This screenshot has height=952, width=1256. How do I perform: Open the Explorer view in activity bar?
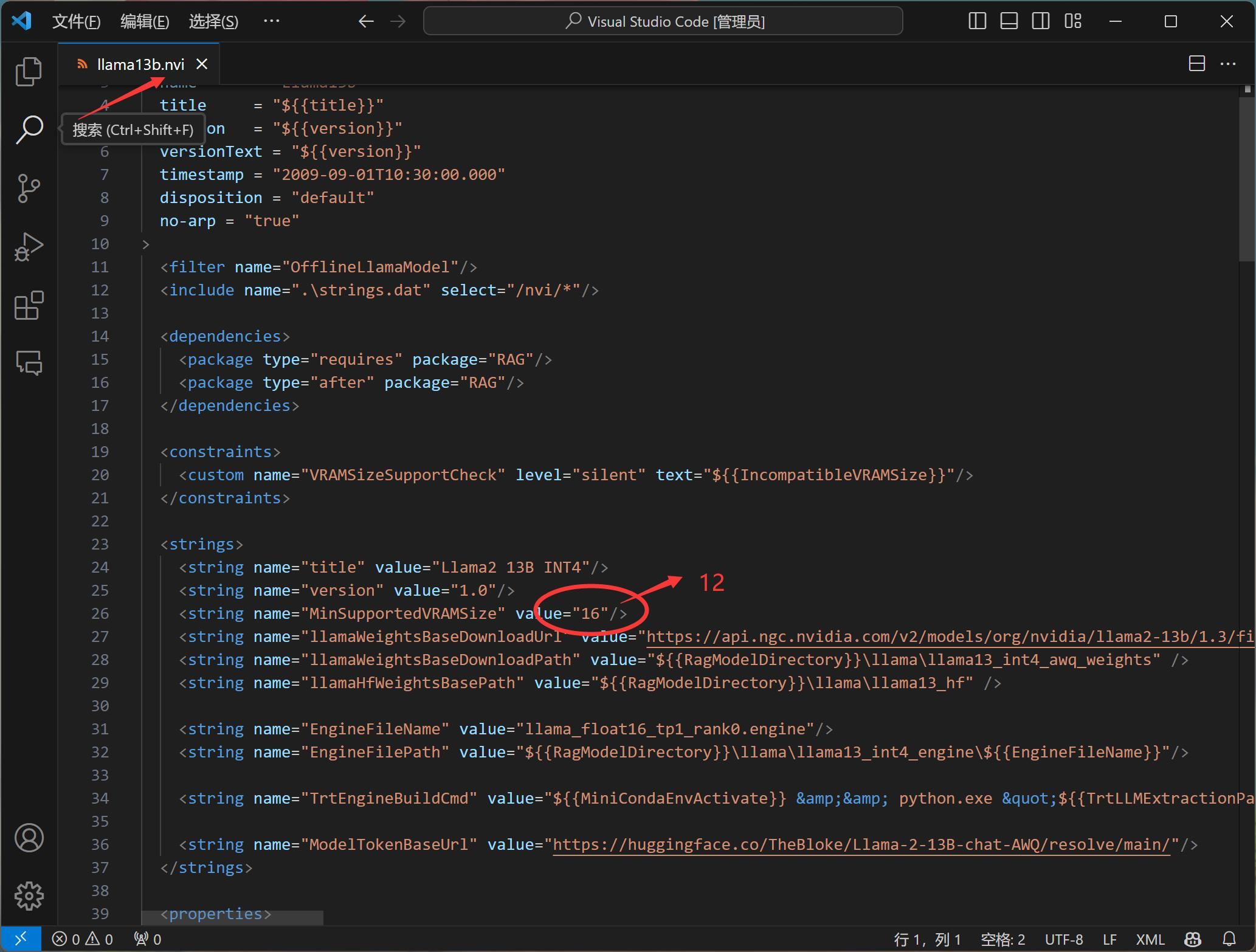tap(29, 72)
